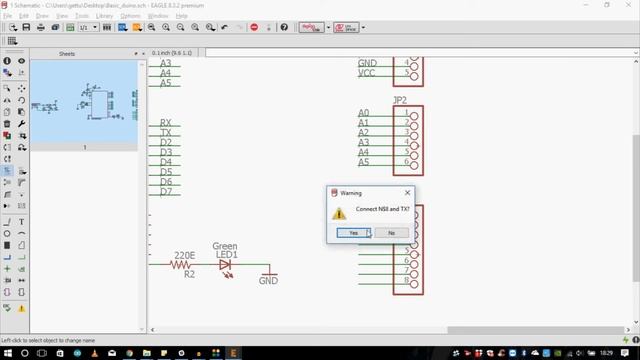Select the Arc draw tool
This screenshot has width=640, height=360.
tap(22, 233)
